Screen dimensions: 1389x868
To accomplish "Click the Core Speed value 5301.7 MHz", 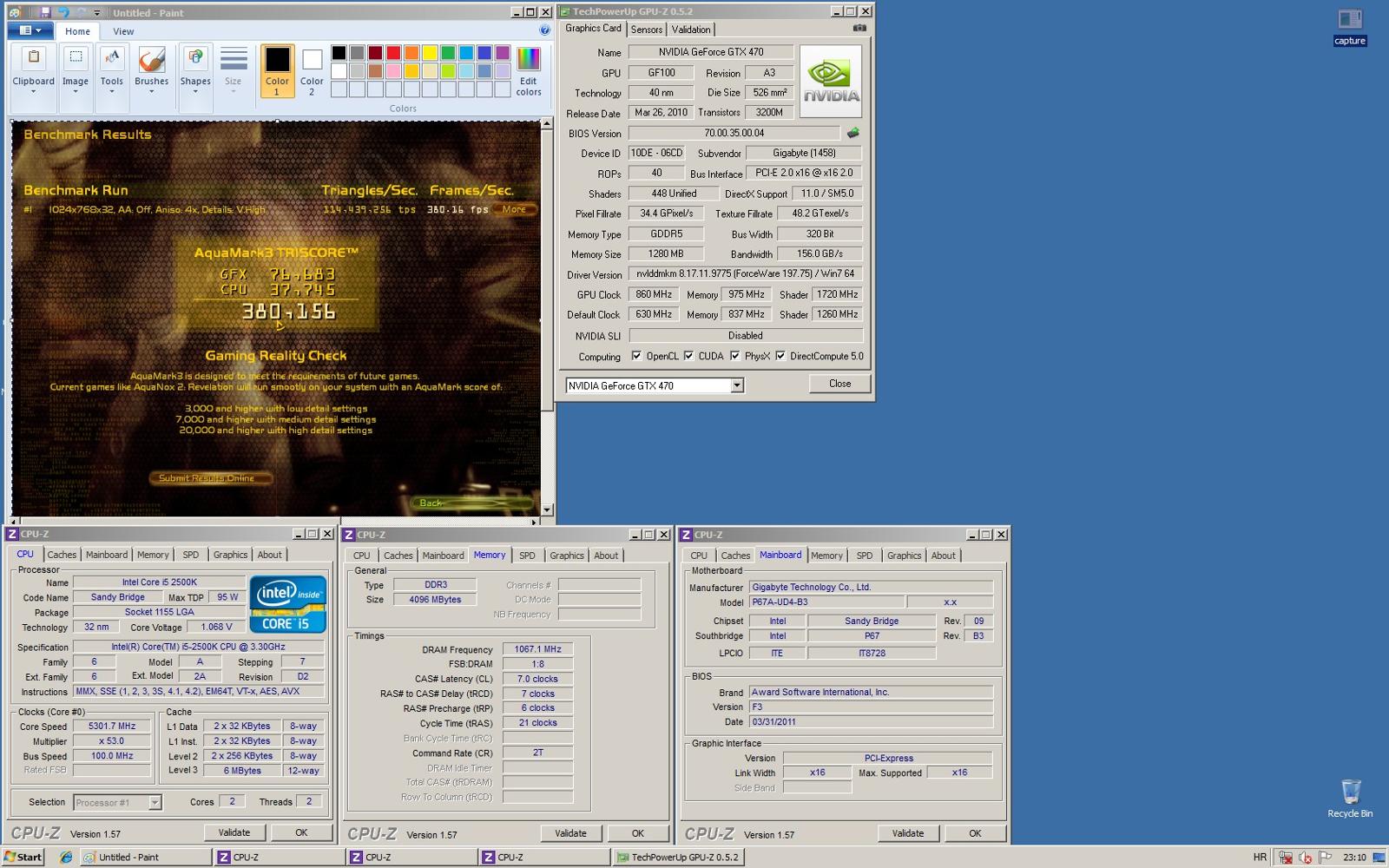I will 112,727.
